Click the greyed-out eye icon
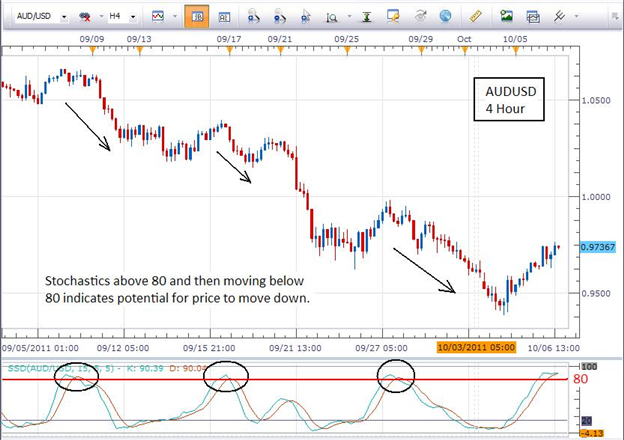Screen dimensions: 624x440 pos(421,16)
